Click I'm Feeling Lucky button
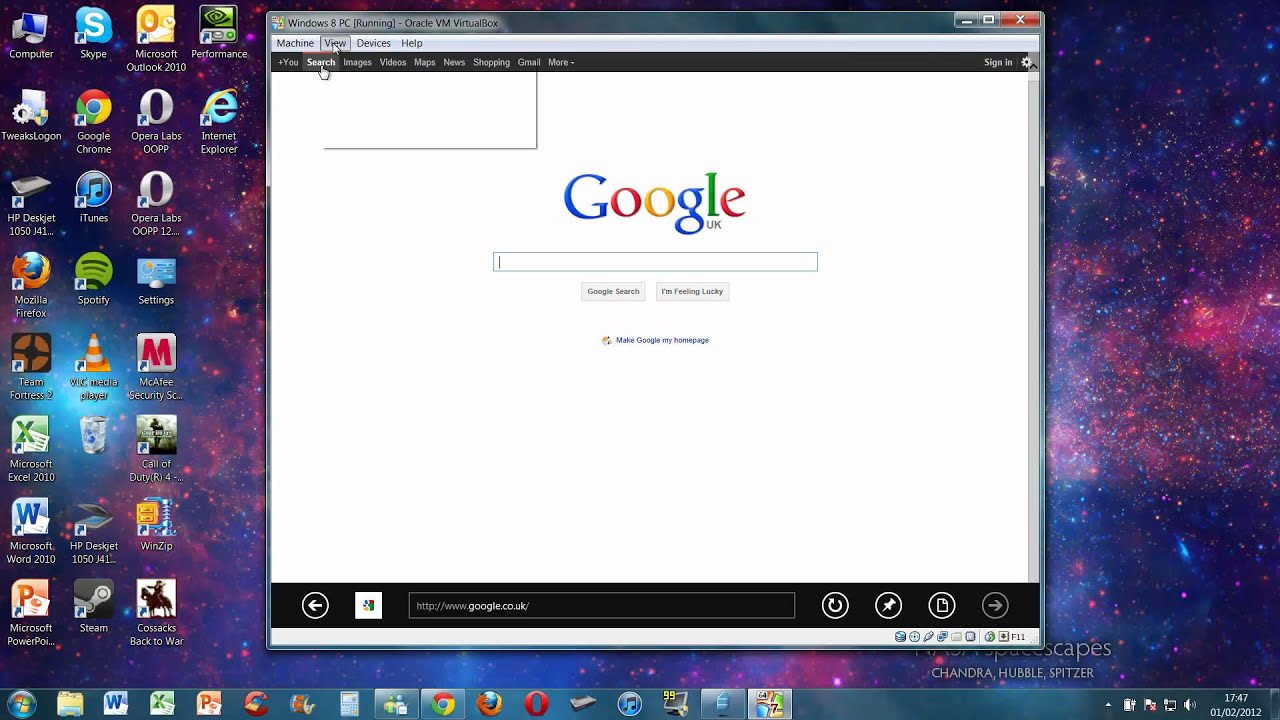This screenshot has height=720, width=1280. click(692, 291)
